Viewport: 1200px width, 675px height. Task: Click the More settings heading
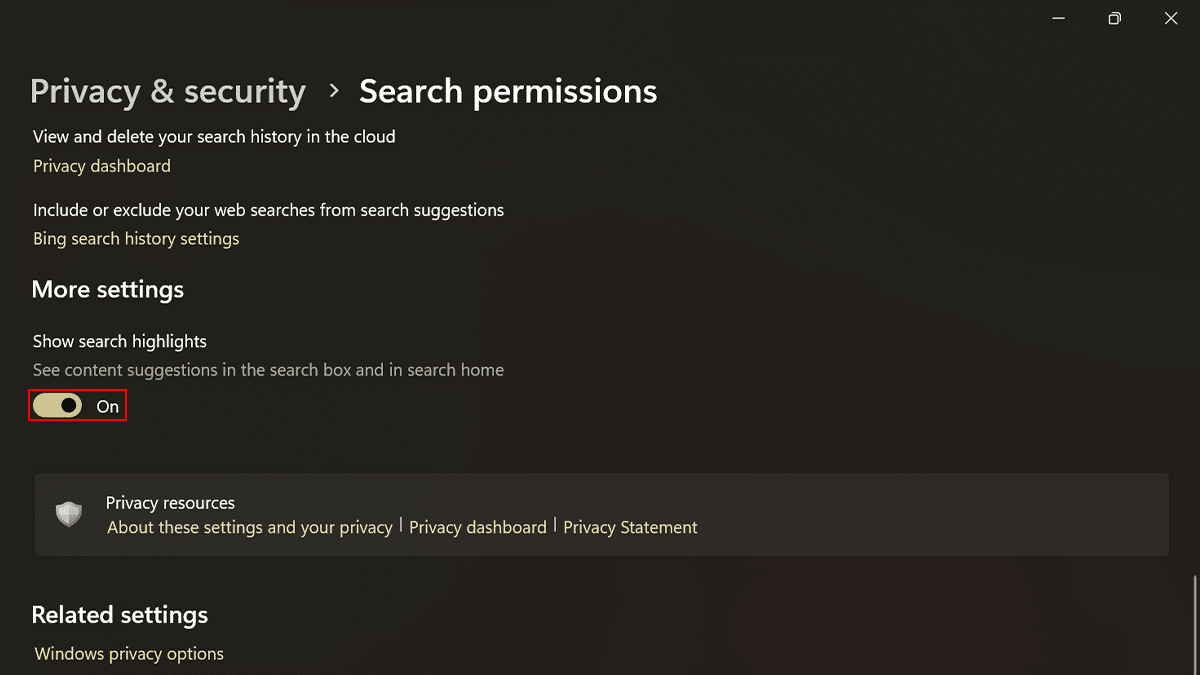pyautogui.click(x=108, y=290)
